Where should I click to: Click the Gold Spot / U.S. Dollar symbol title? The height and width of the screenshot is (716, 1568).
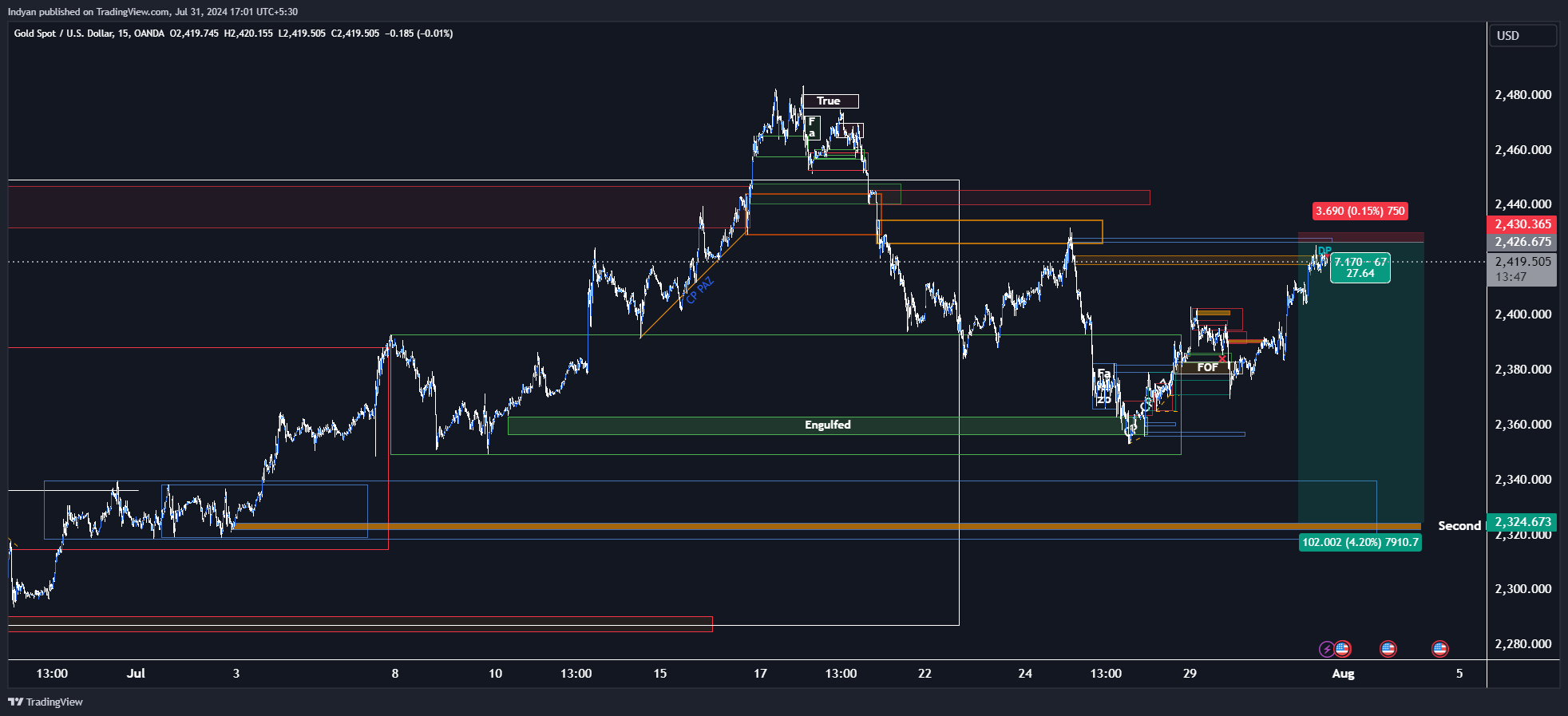pos(89,34)
